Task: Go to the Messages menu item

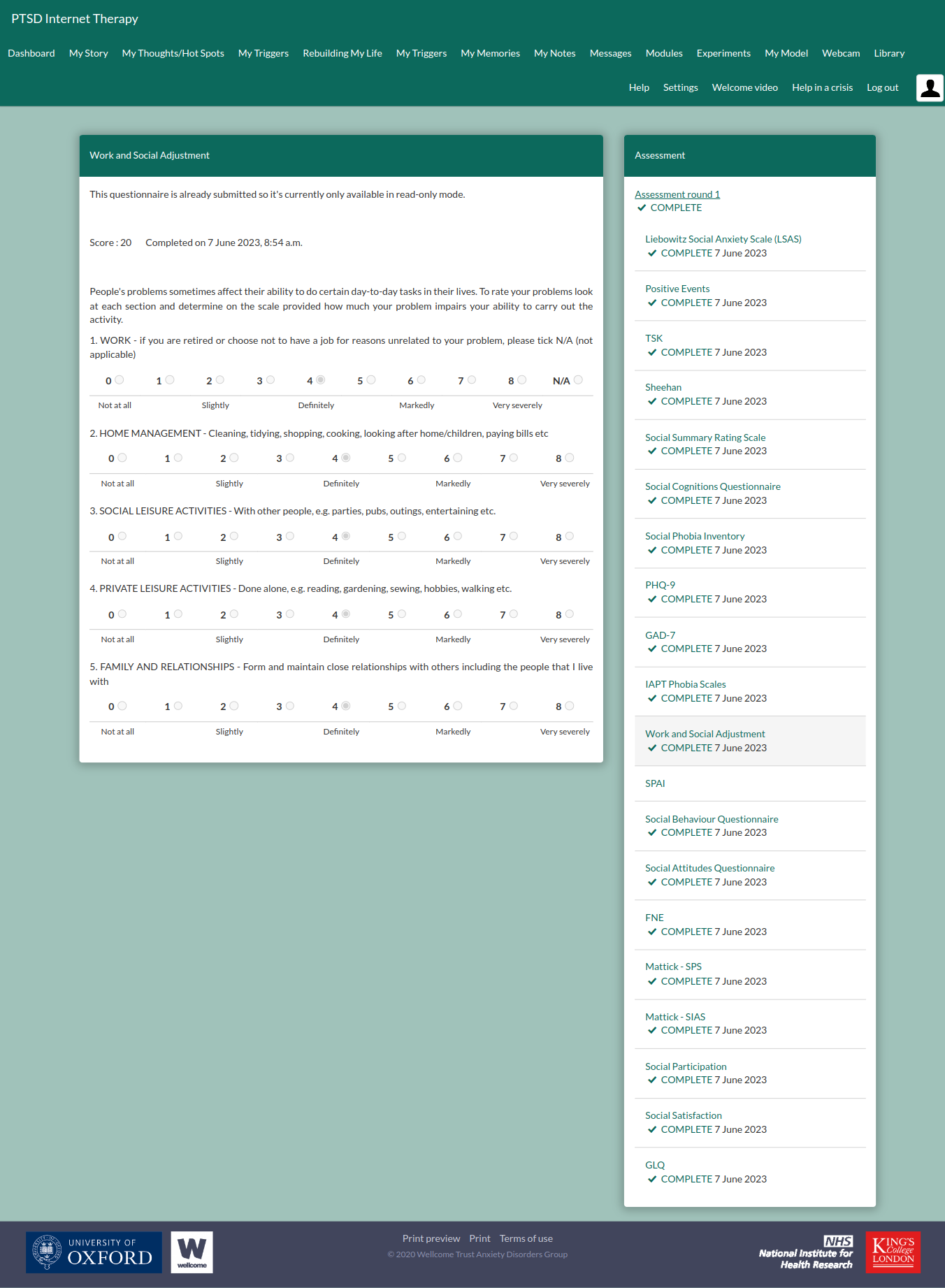Action: (x=610, y=53)
